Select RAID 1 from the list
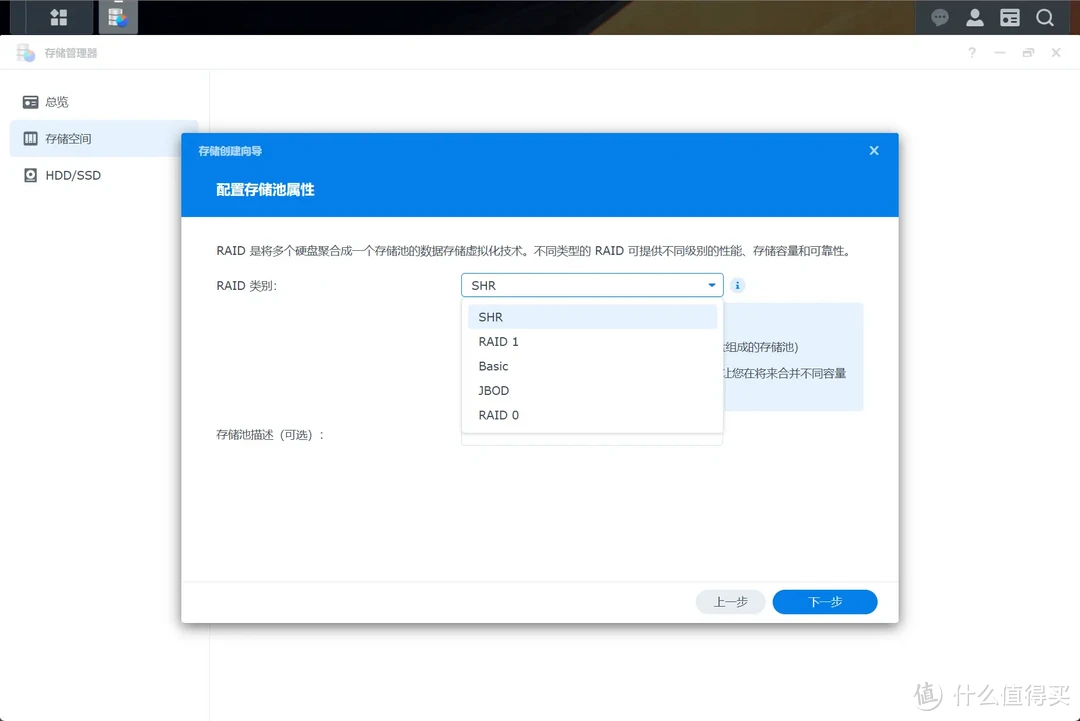1080x721 pixels. [x=498, y=341]
